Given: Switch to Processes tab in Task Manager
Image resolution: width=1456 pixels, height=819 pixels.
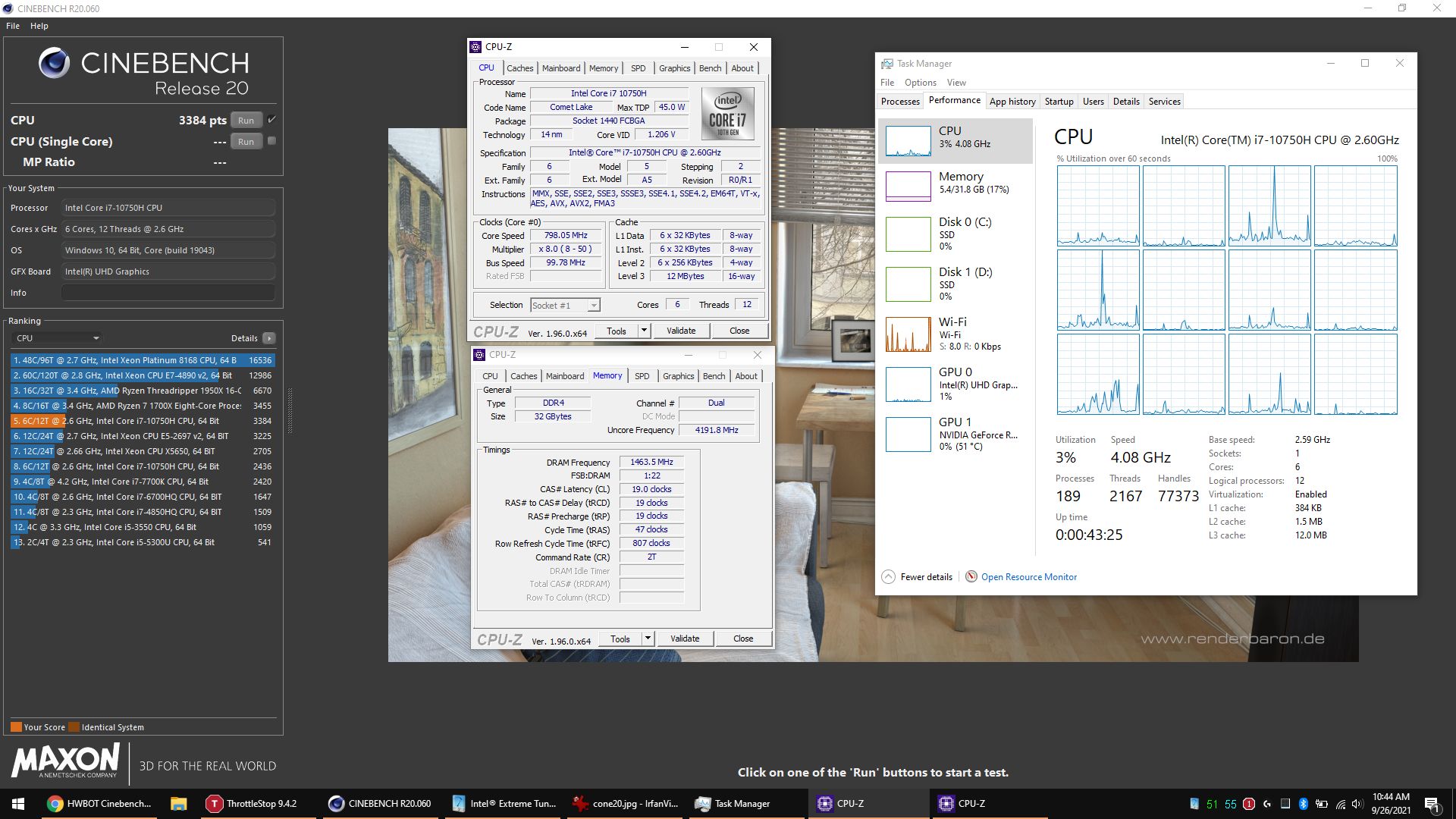Looking at the screenshot, I should pos(900,102).
